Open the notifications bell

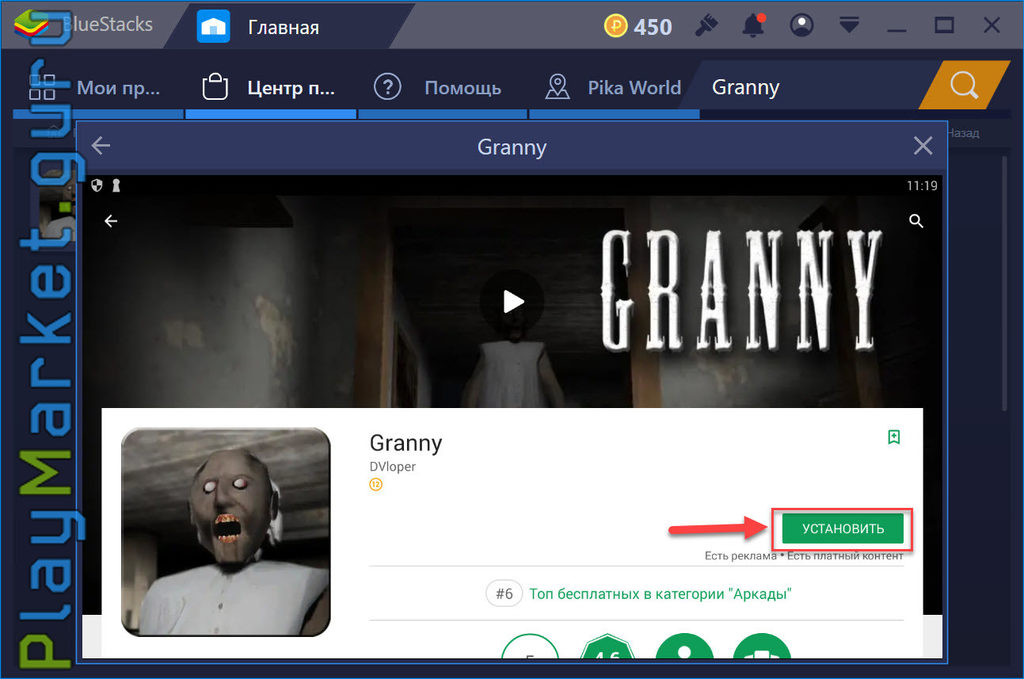click(x=753, y=25)
